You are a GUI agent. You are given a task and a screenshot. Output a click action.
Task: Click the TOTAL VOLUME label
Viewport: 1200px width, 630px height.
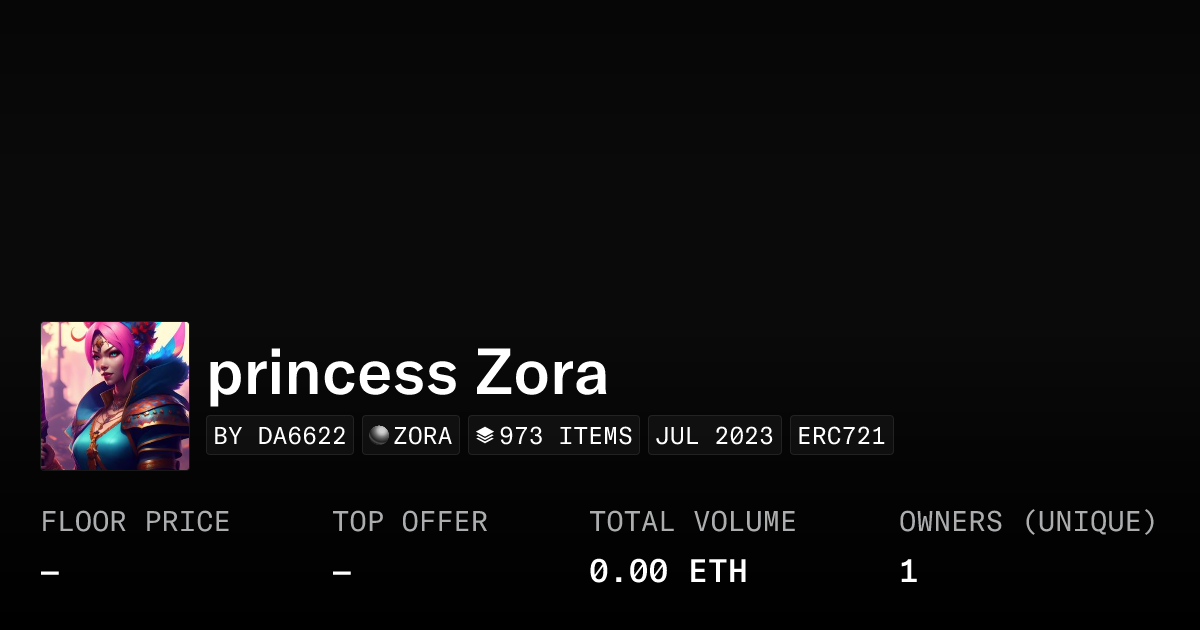tap(693, 522)
